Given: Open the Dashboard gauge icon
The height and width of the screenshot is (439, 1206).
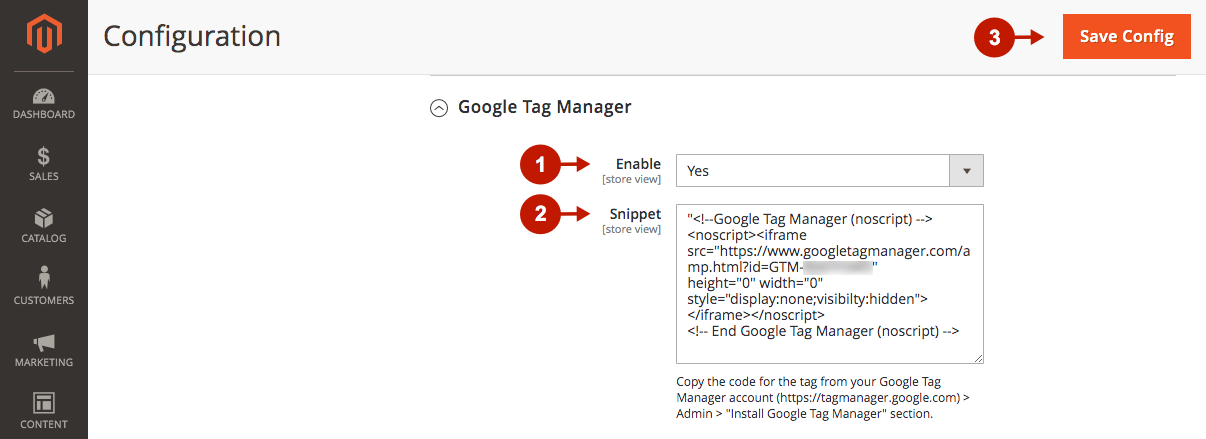Looking at the screenshot, I should [x=43, y=97].
